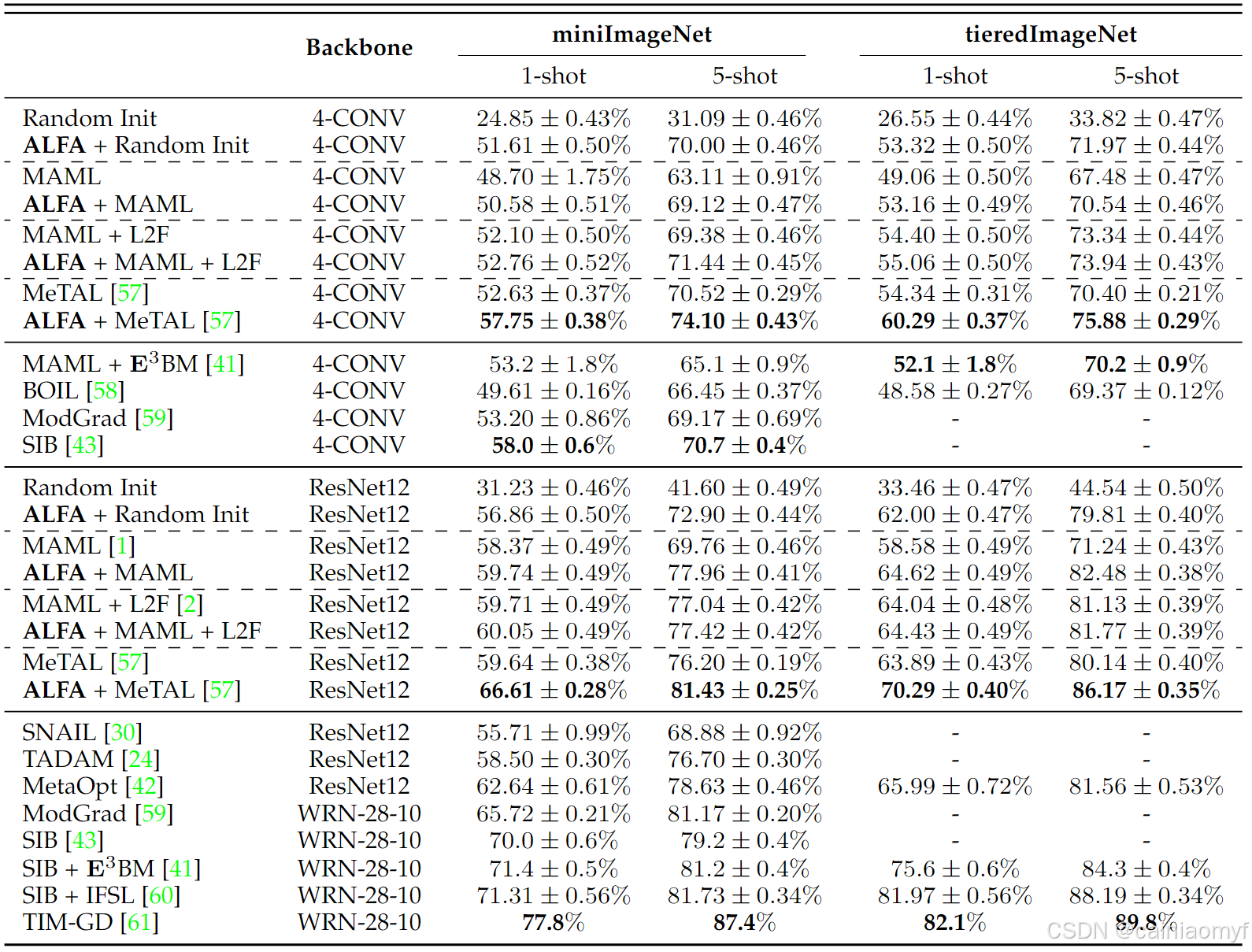Select bold value 58.0 ± 0.6%

click(x=554, y=446)
